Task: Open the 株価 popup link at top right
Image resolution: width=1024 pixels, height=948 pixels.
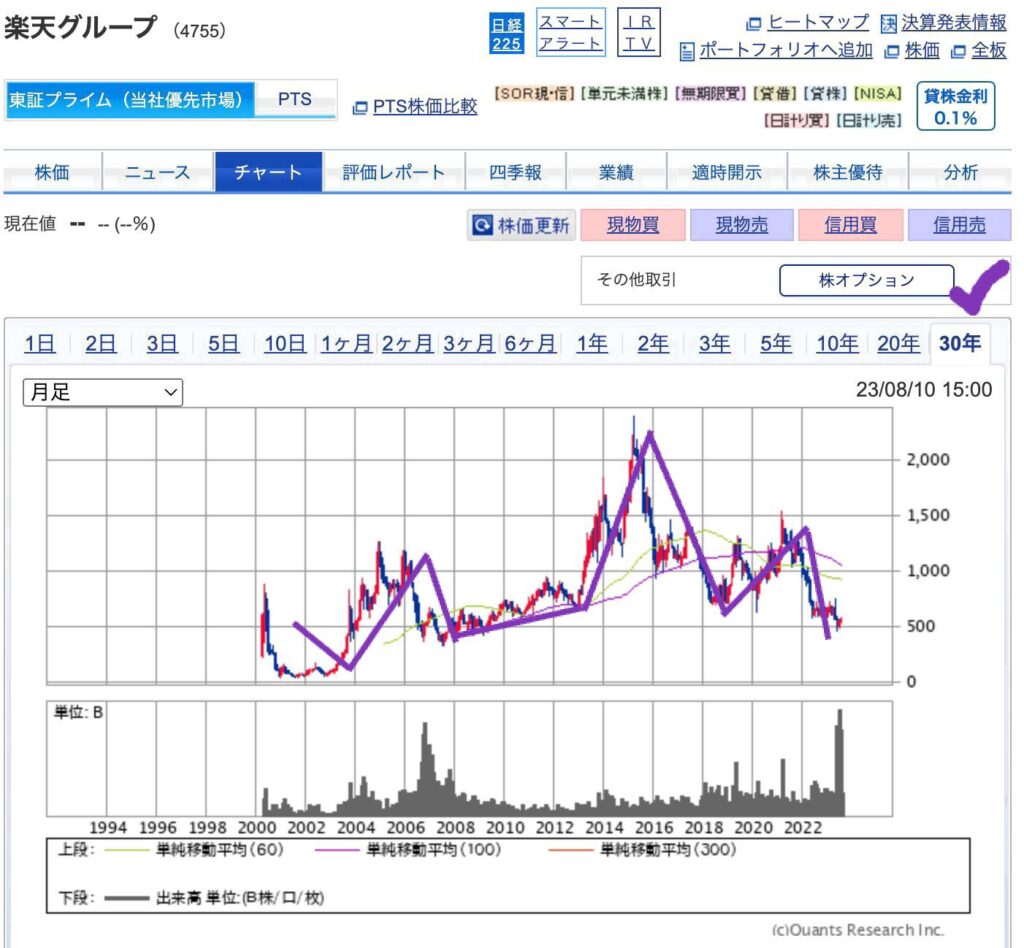Action: coord(922,50)
